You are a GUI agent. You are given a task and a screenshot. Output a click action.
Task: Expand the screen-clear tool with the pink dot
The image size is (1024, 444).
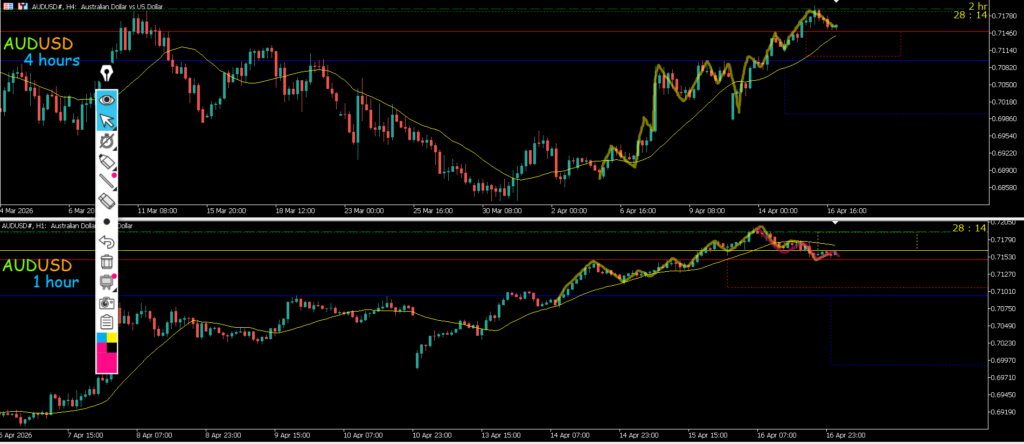[x=107, y=282]
